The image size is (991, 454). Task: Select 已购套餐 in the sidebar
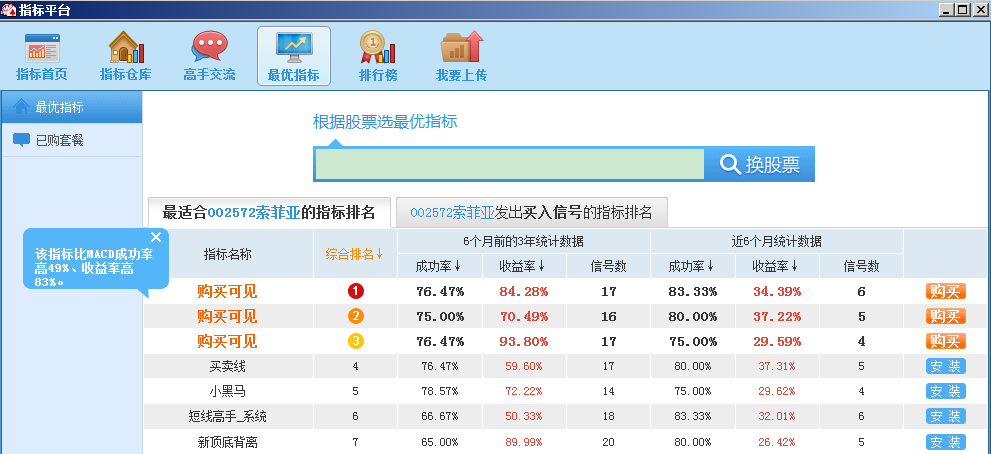tap(59, 140)
